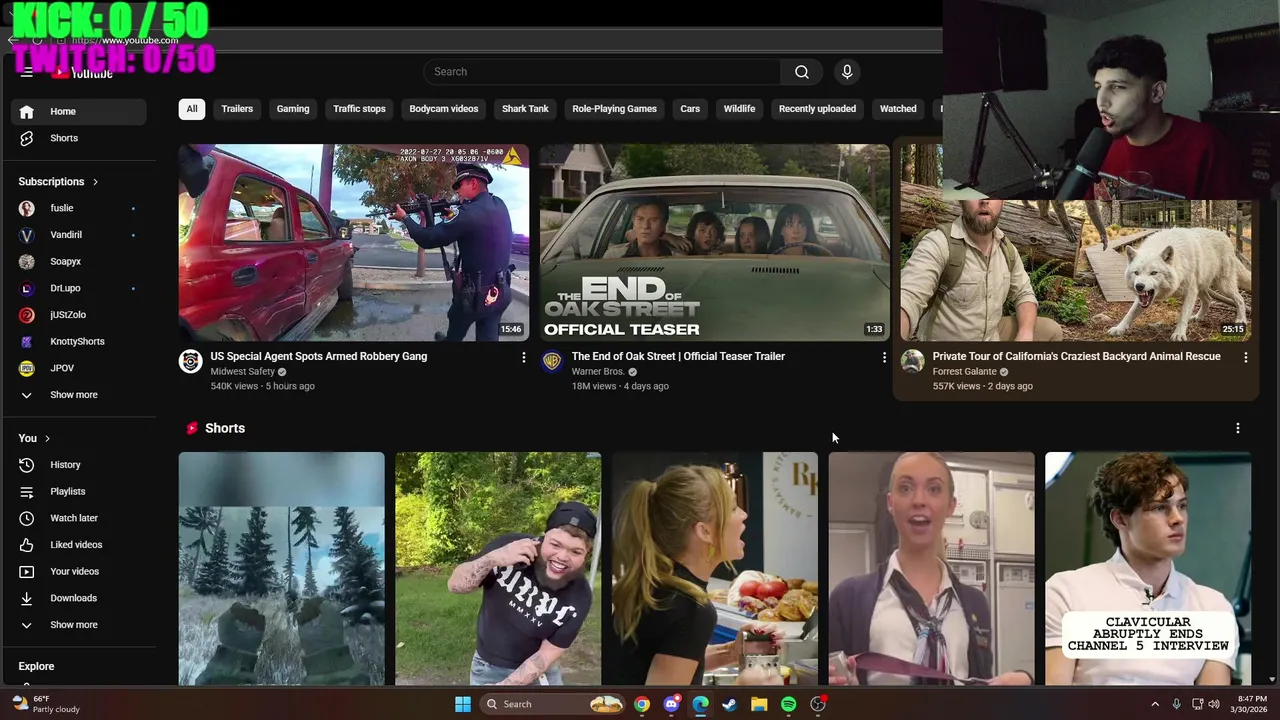Open the Private Tour Backyard Animal Rescue title
Screen dimensions: 1280x720
pyautogui.click(x=1076, y=356)
